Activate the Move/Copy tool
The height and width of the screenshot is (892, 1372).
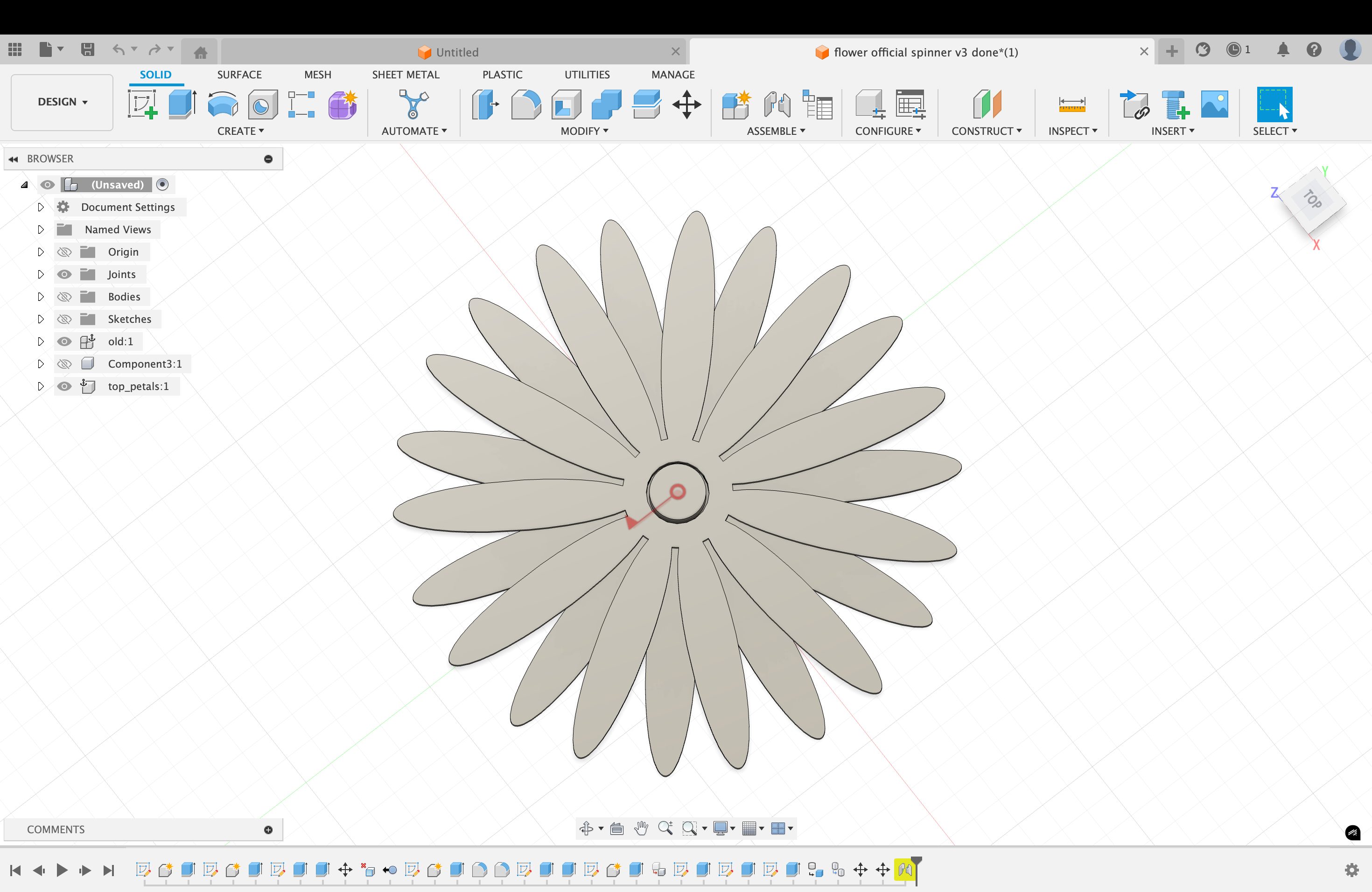[686, 105]
